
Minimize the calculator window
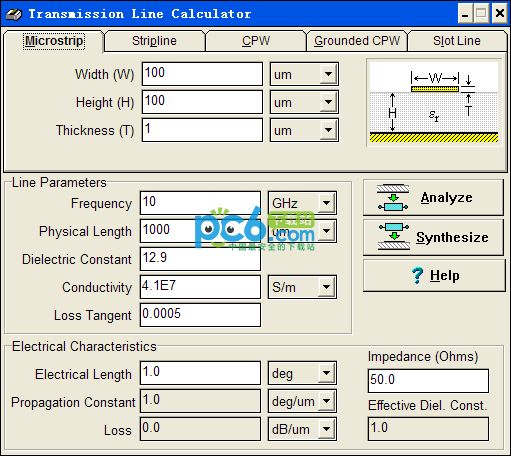[x=465, y=14]
